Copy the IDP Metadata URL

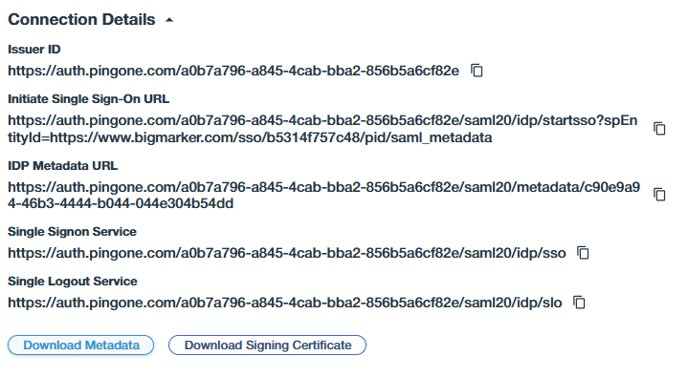pyautogui.click(x=659, y=194)
